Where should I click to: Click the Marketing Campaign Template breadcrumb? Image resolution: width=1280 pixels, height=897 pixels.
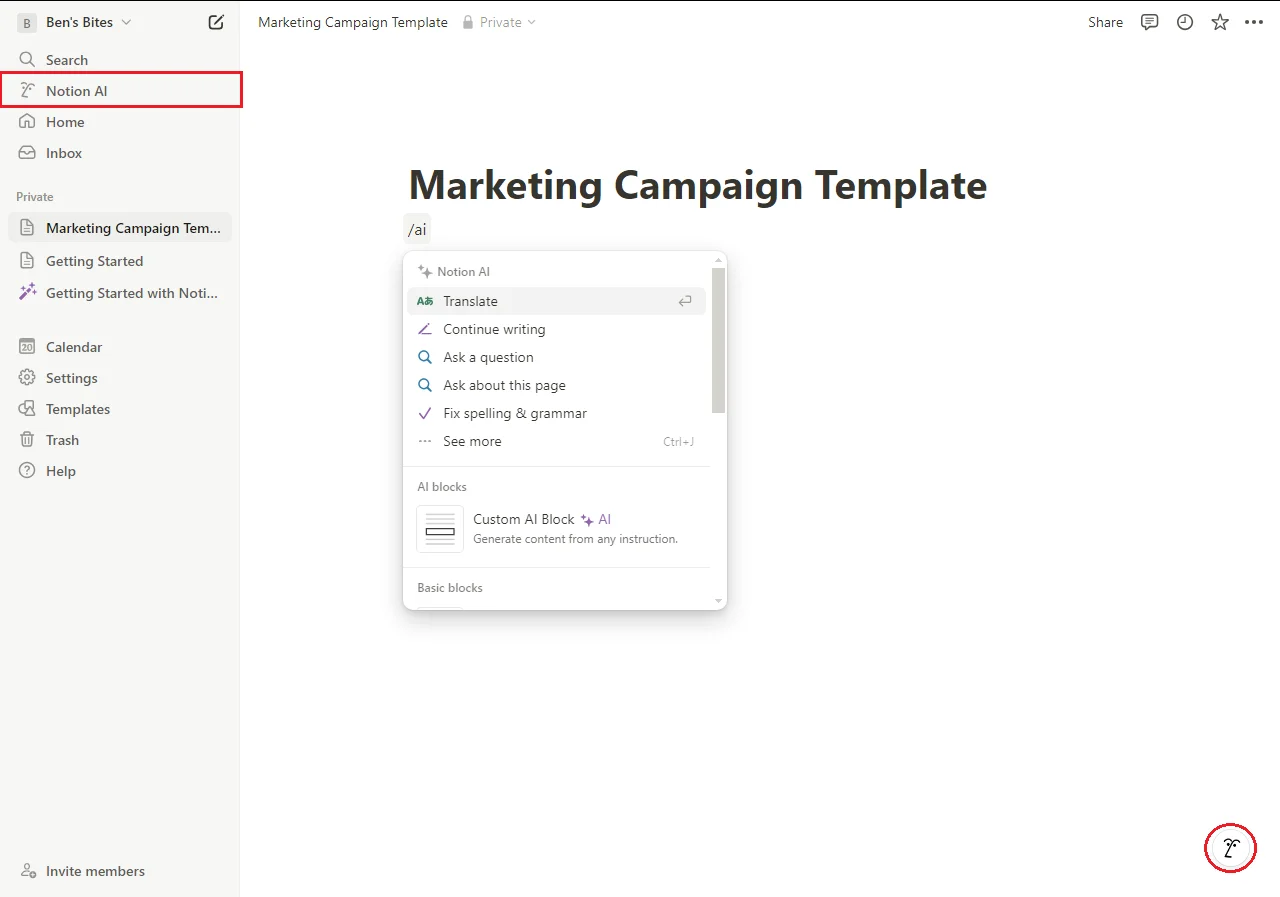(x=353, y=22)
